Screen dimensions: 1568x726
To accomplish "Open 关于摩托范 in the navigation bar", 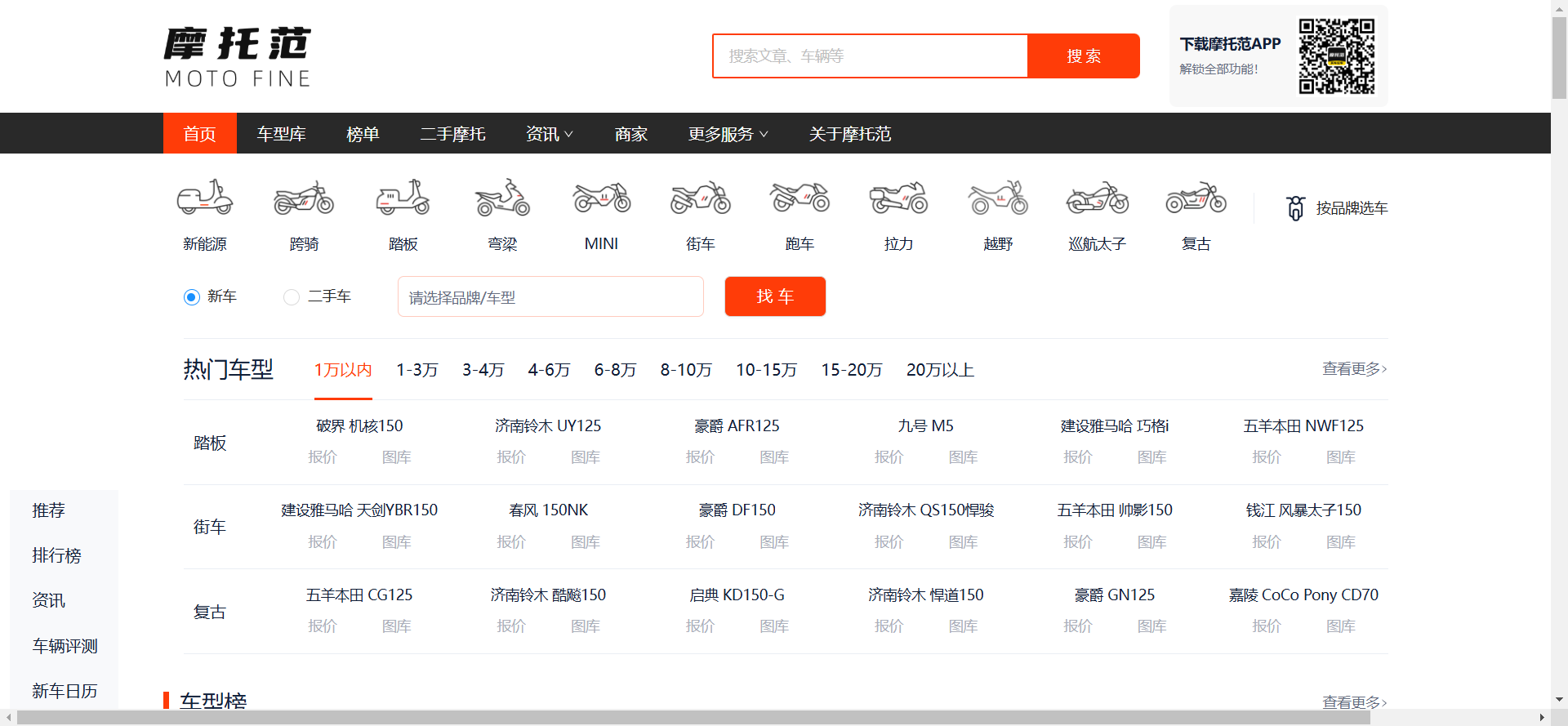I will click(850, 134).
